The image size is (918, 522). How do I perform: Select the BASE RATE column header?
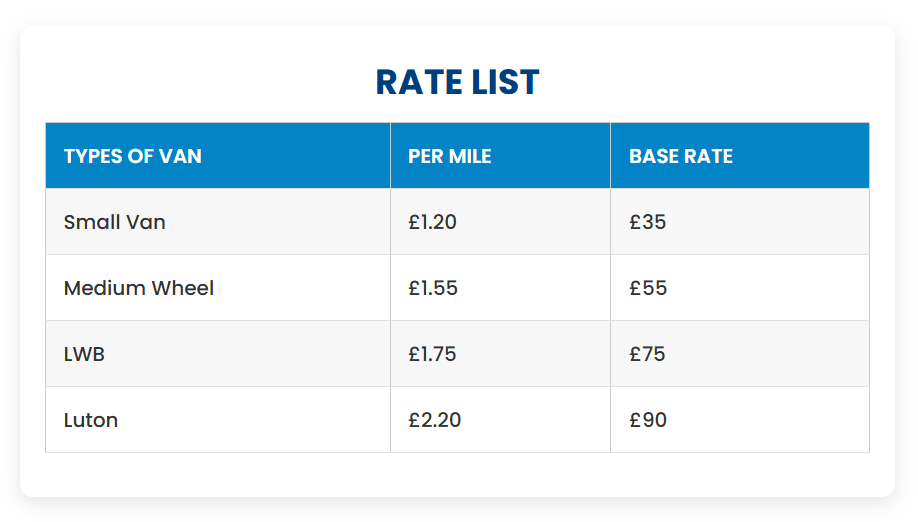681,156
